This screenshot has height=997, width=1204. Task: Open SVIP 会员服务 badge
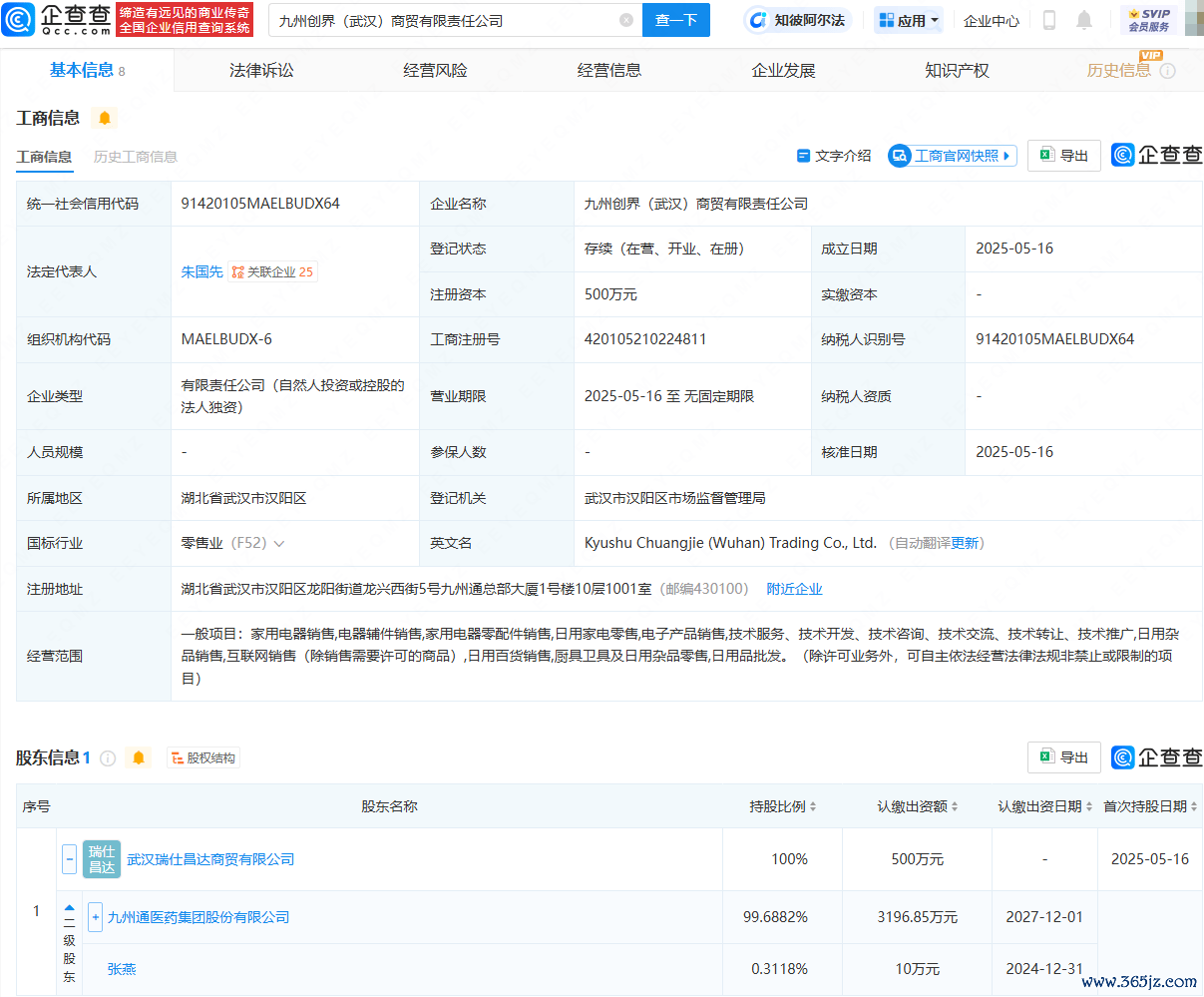1148,20
